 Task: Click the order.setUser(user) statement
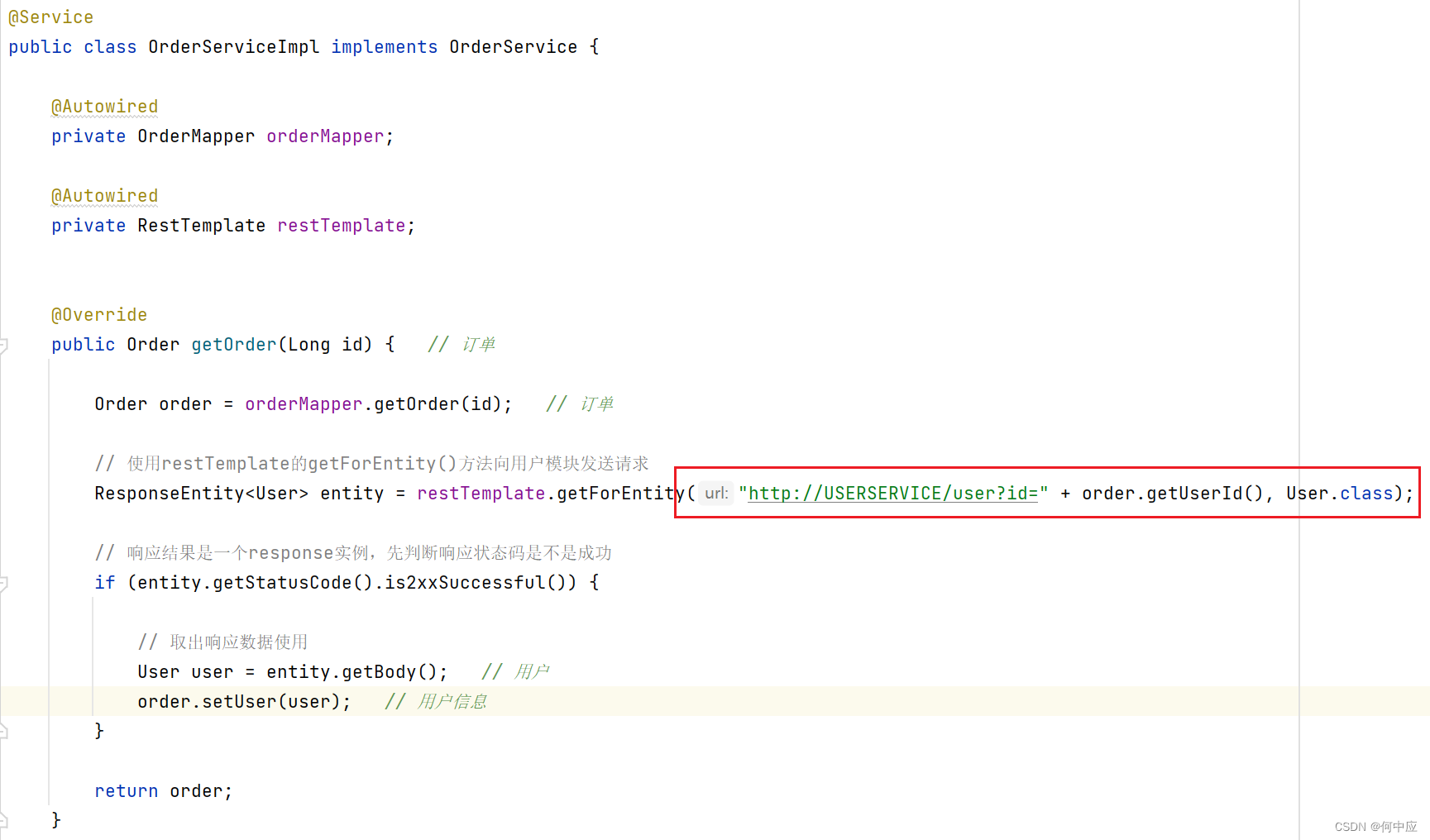pos(244,702)
